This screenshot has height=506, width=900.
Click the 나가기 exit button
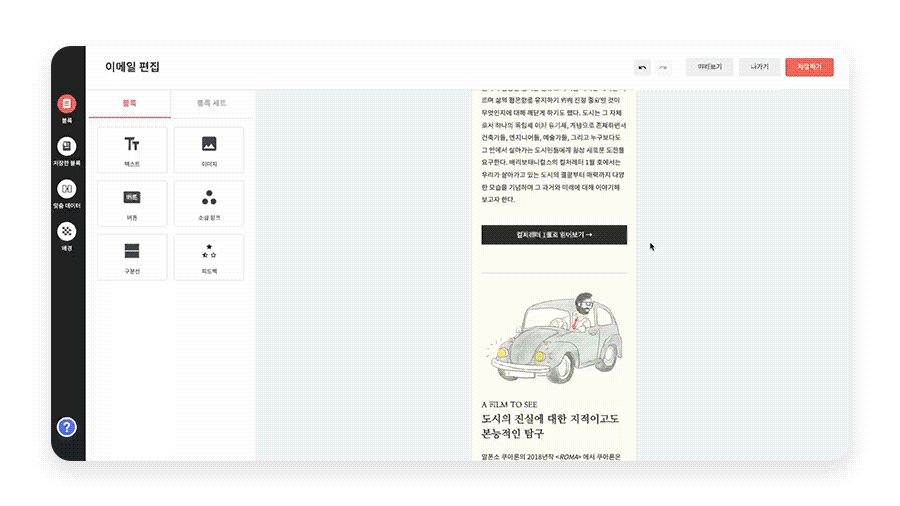(x=759, y=67)
